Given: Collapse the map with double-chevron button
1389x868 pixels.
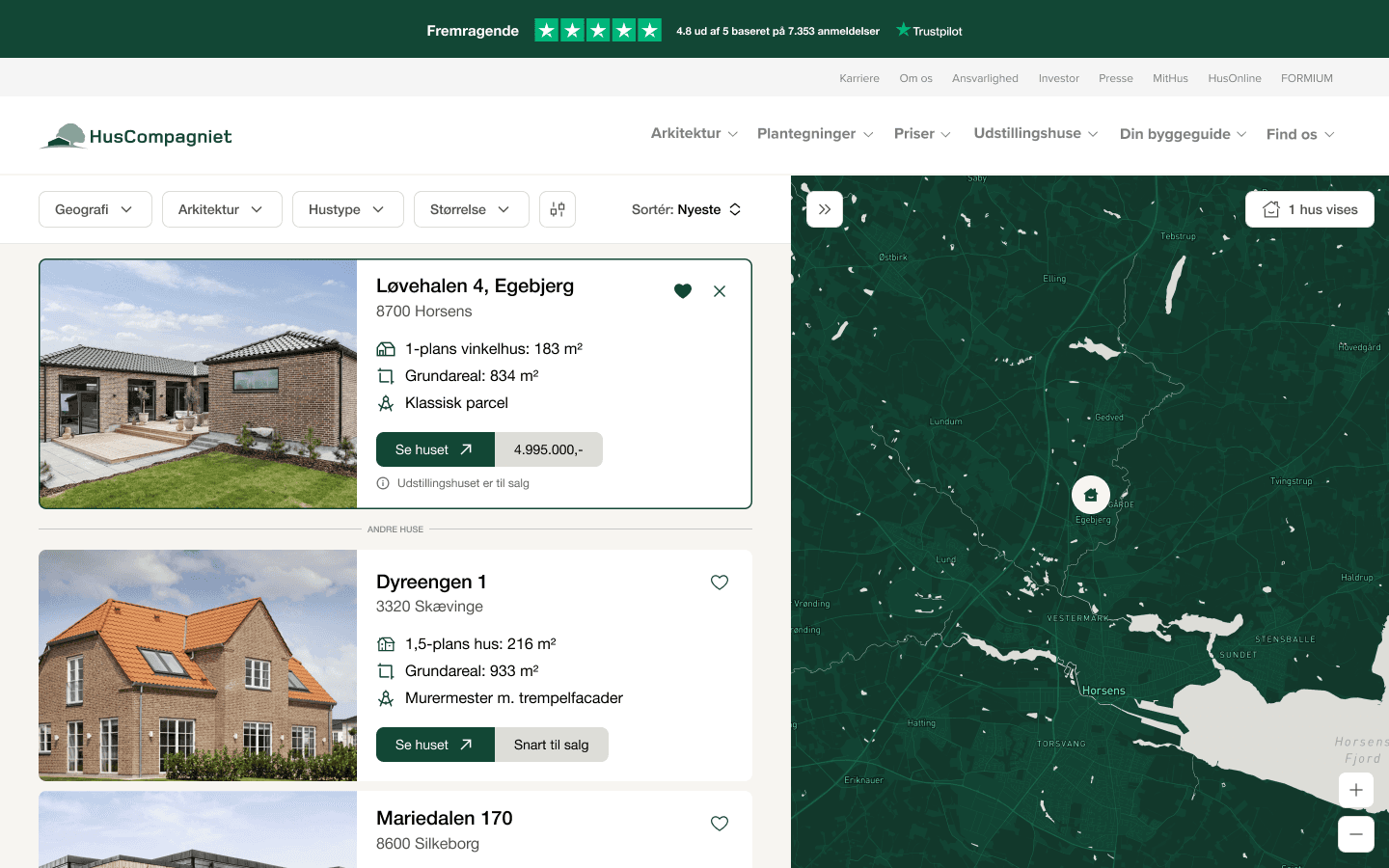Looking at the screenshot, I should pyautogui.click(x=825, y=209).
